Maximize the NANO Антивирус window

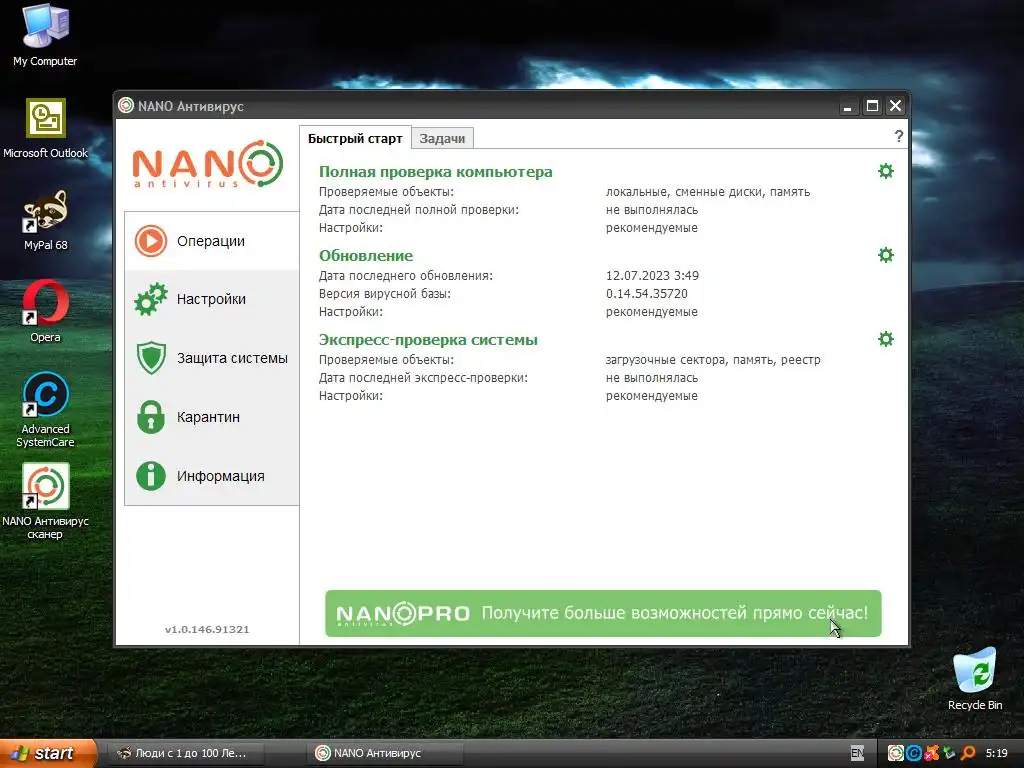tap(872, 106)
